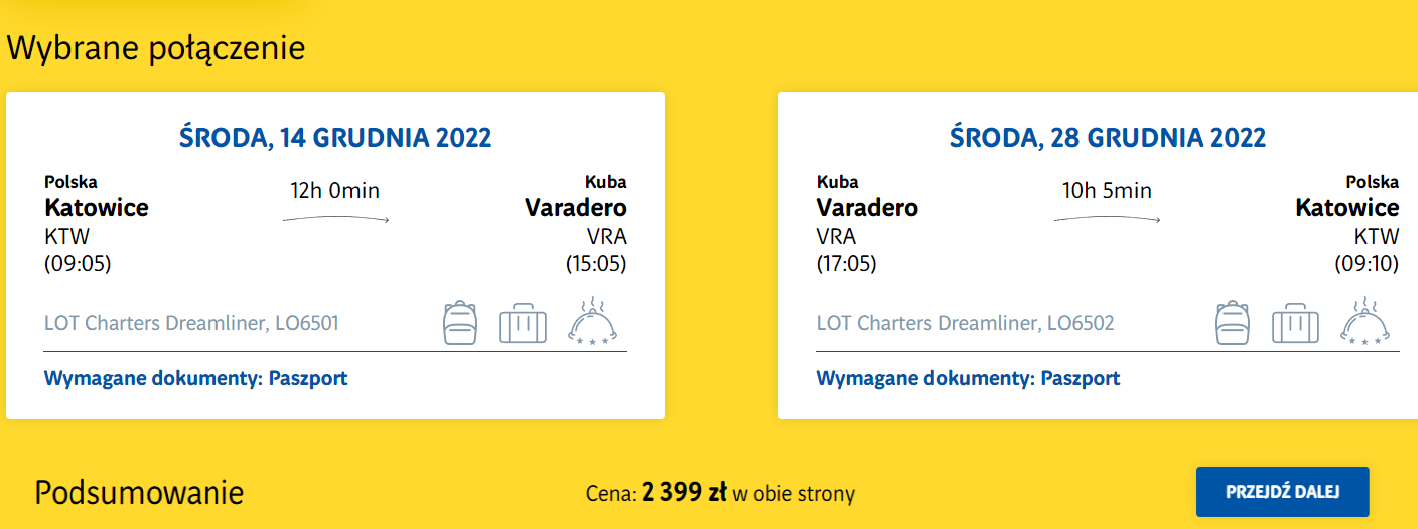Click the Podsumowanie section title
1418x529 pixels.
(x=139, y=493)
